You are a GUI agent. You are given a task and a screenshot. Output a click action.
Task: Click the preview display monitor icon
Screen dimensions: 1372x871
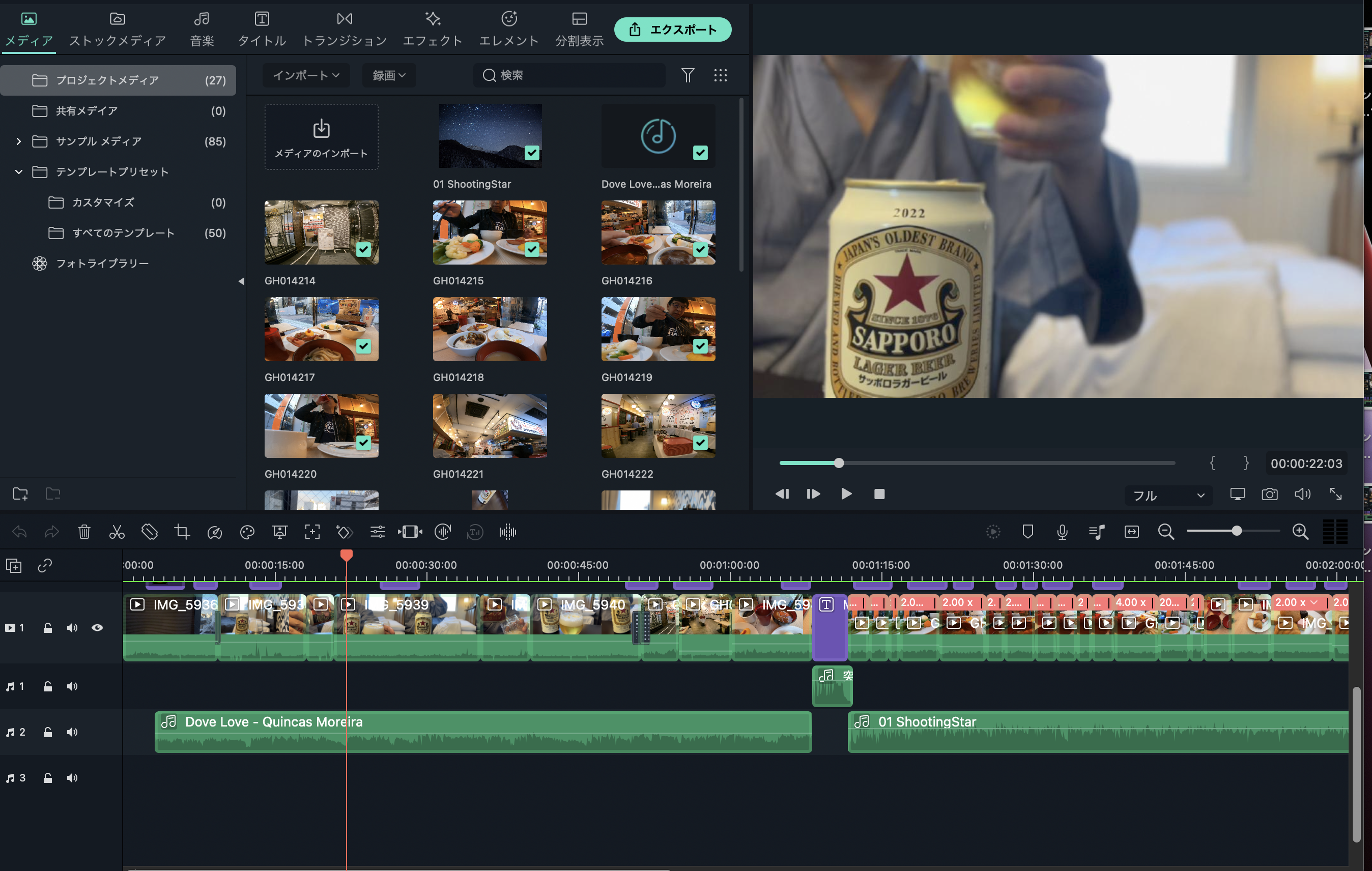tap(1238, 495)
